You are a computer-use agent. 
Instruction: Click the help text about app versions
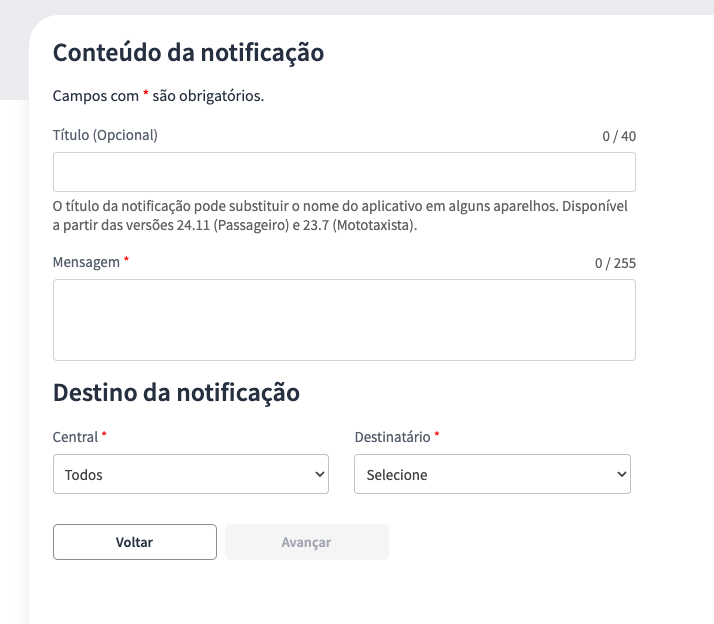click(344, 216)
